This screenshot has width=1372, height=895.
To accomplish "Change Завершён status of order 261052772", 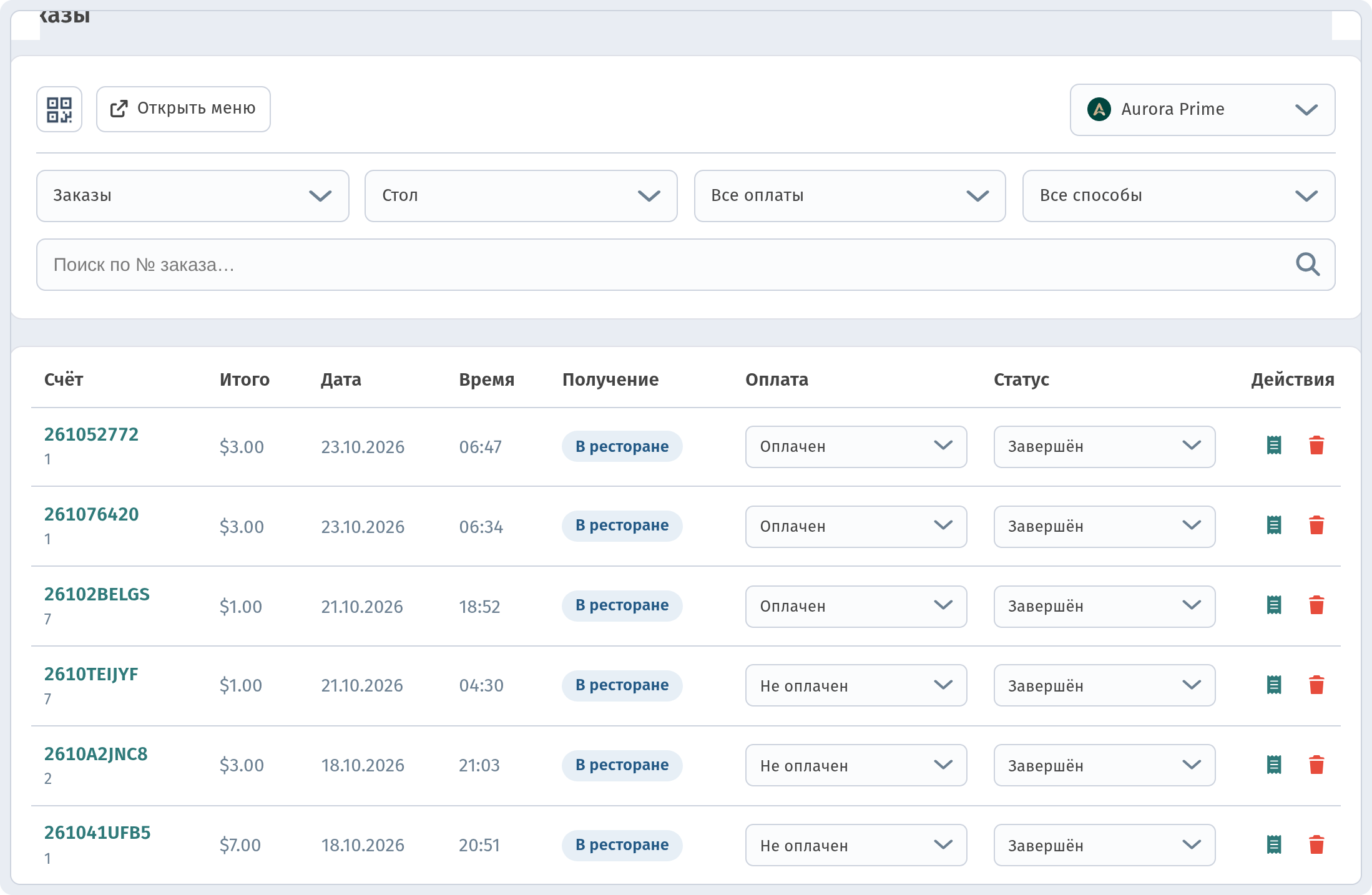I will [x=1104, y=447].
